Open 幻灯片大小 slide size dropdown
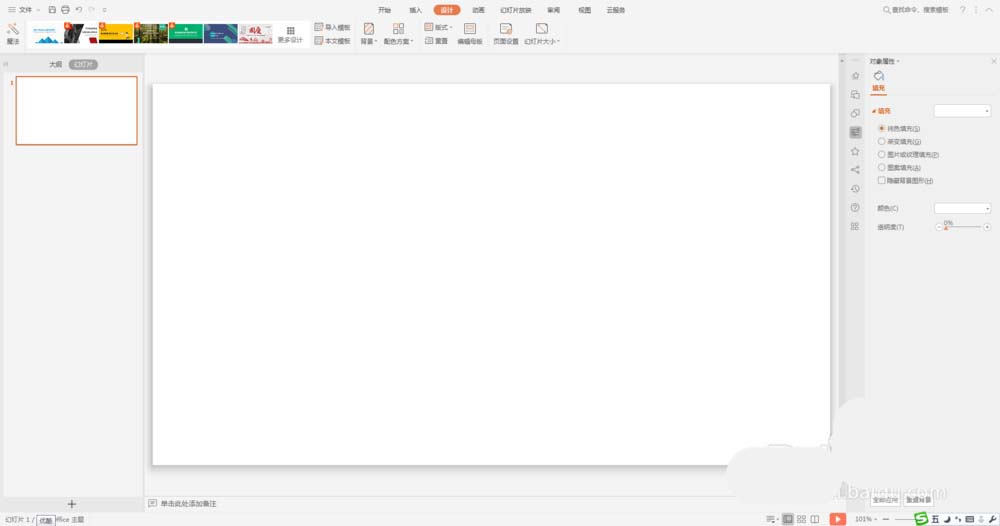The width and height of the screenshot is (1000, 526). (542, 34)
